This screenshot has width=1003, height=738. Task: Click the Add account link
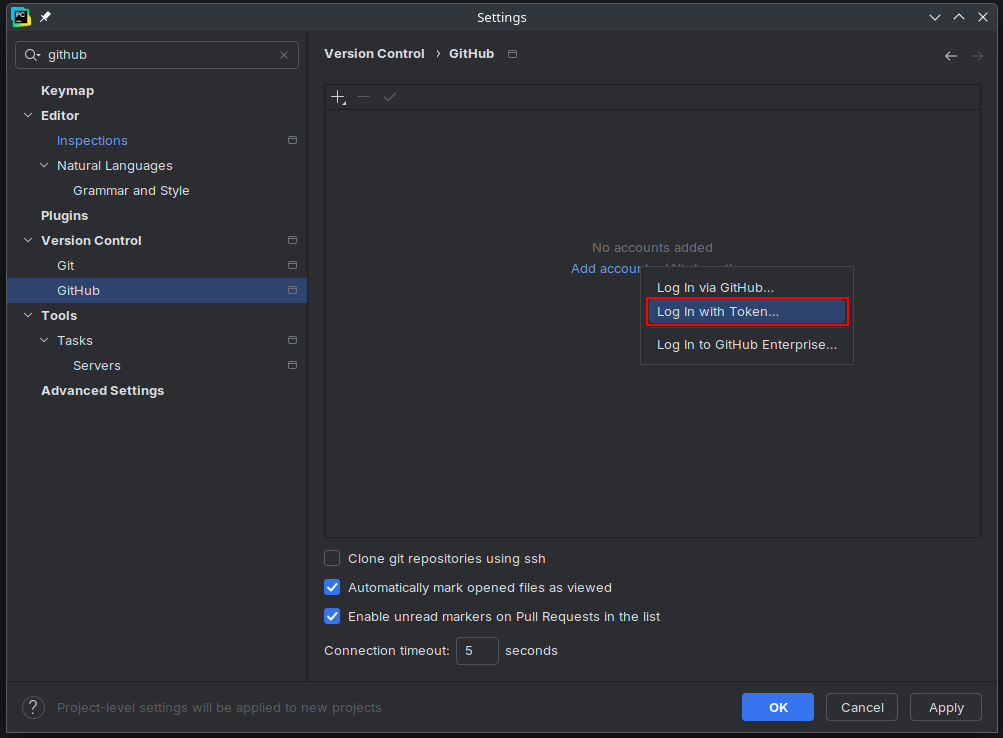point(607,268)
